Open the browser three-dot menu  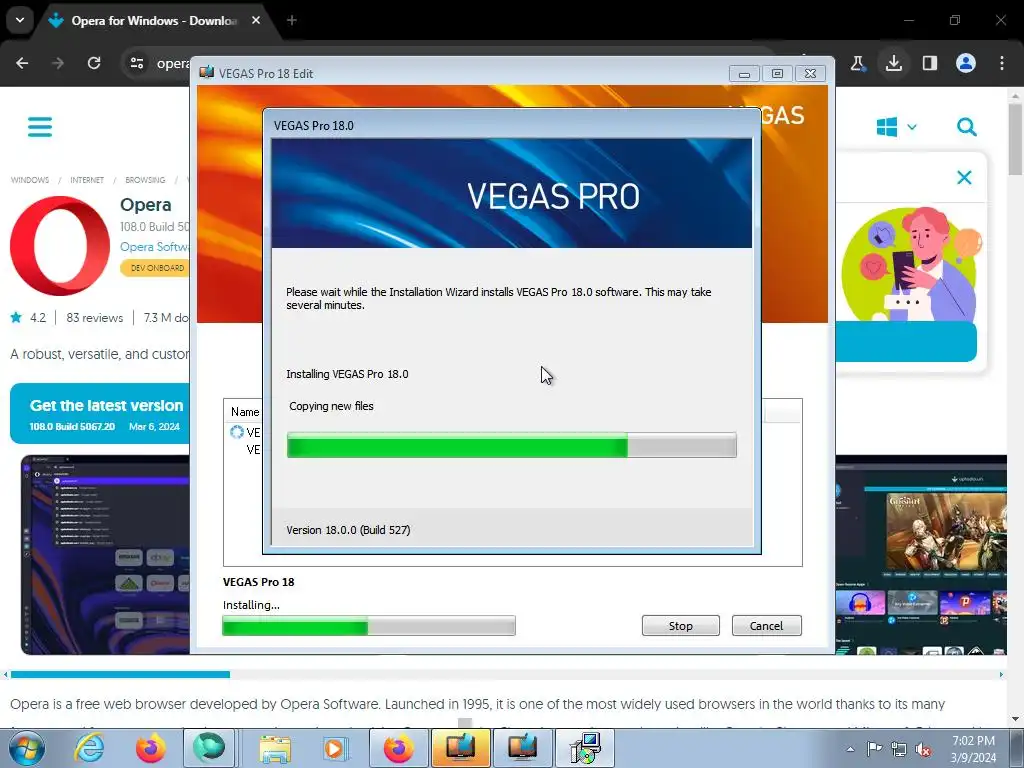1002,63
